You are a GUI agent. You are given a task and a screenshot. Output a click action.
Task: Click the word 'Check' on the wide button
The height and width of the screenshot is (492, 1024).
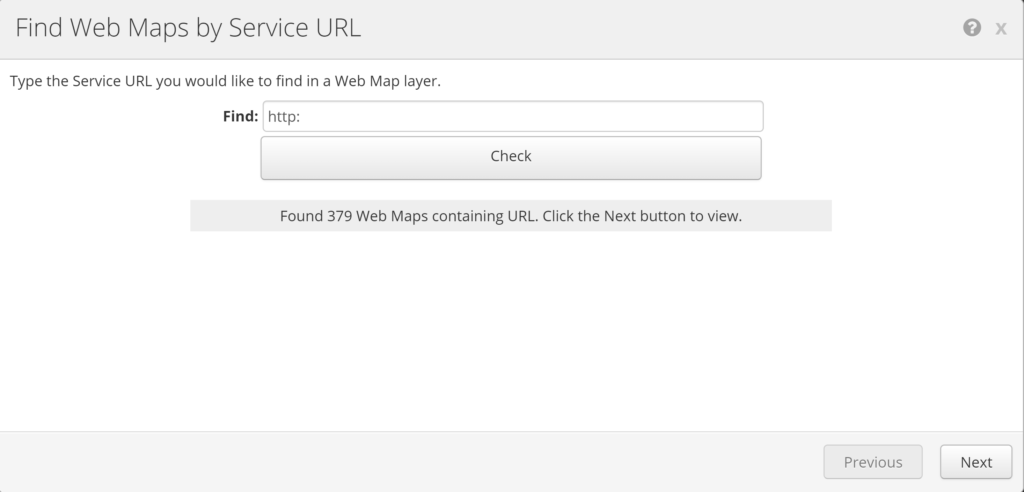pyautogui.click(x=511, y=156)
